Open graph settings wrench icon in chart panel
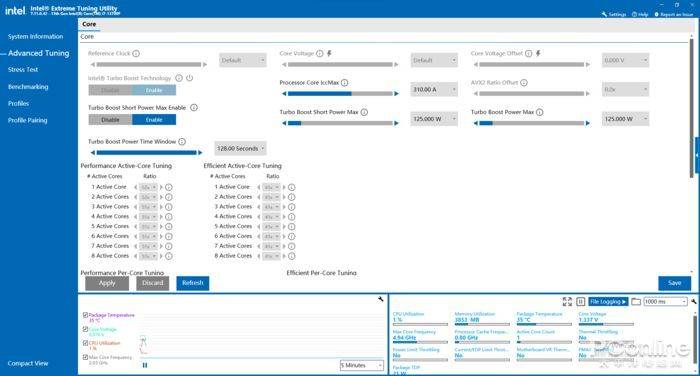 (381, 299)
